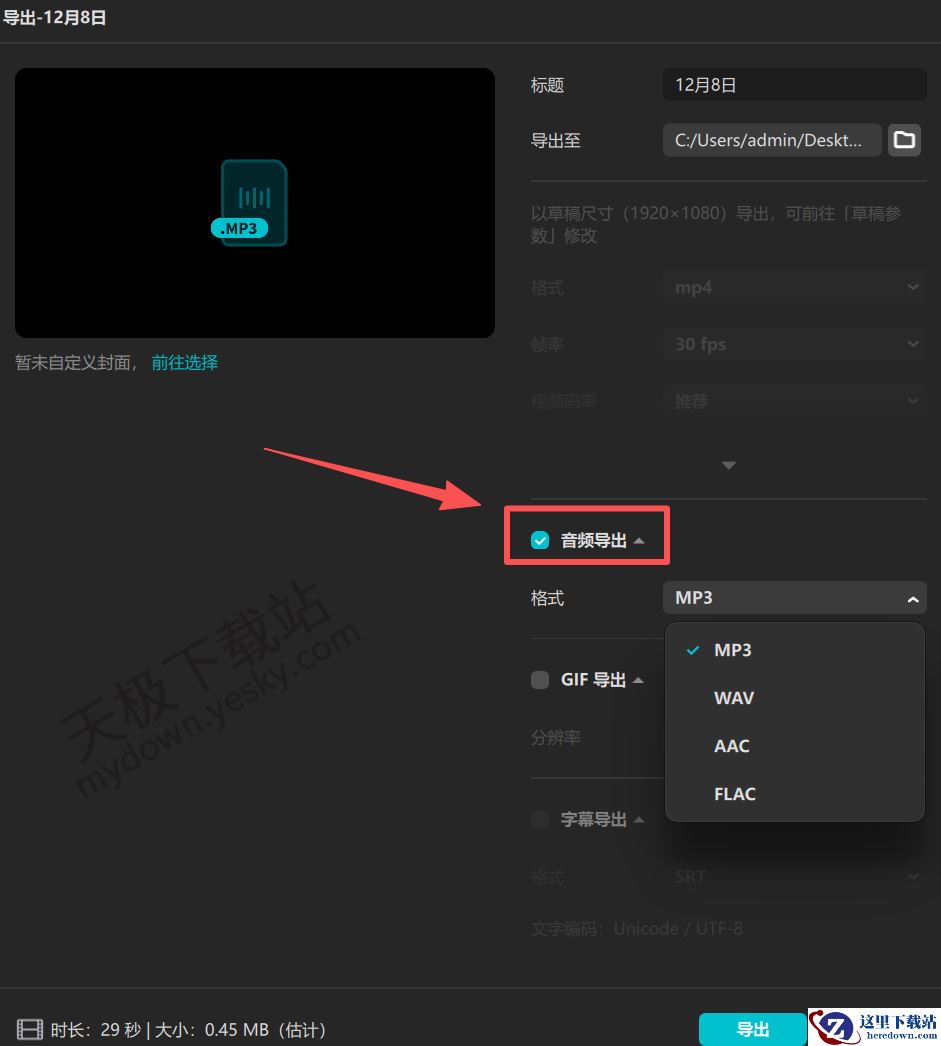Image resolution: width=941 pixels, height=1046 pixels.
Task: Click the film duration icon in status bar
Action: 29,1029
